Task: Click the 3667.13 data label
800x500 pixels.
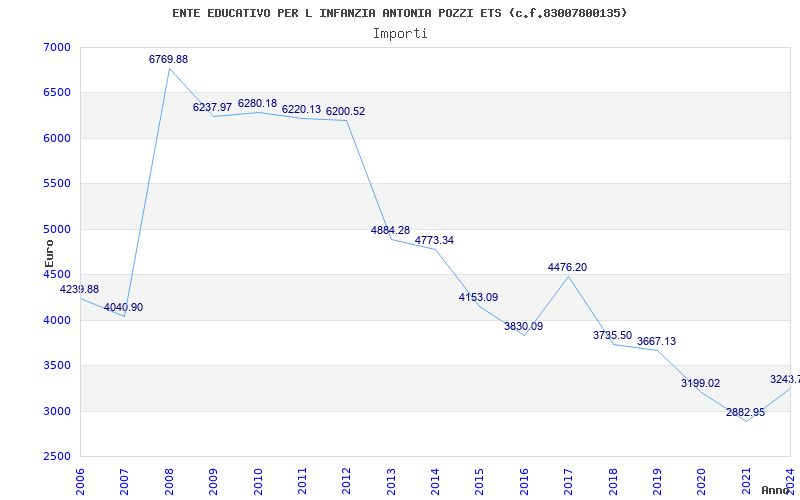Action: (656, 341)
